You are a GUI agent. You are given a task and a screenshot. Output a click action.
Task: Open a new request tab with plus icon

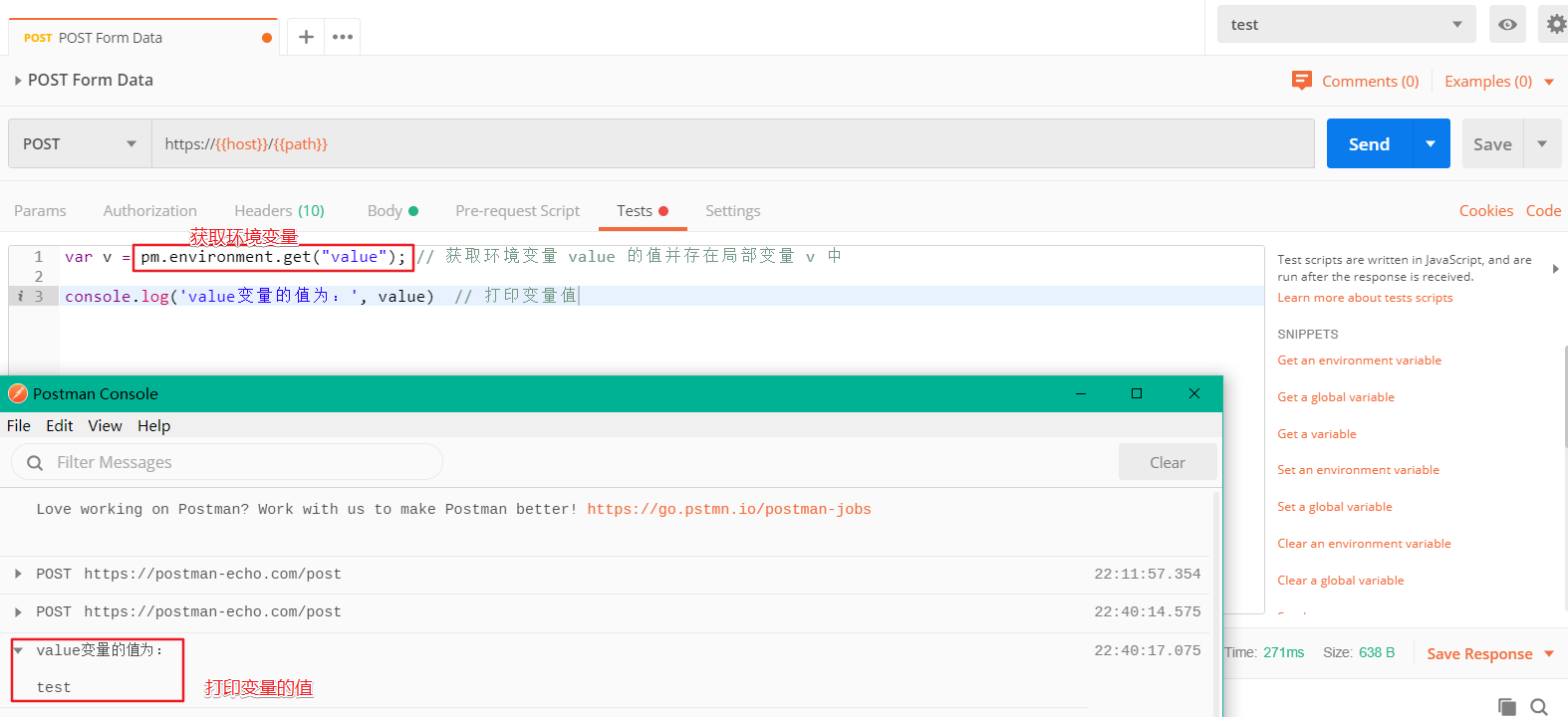(306, 37)
